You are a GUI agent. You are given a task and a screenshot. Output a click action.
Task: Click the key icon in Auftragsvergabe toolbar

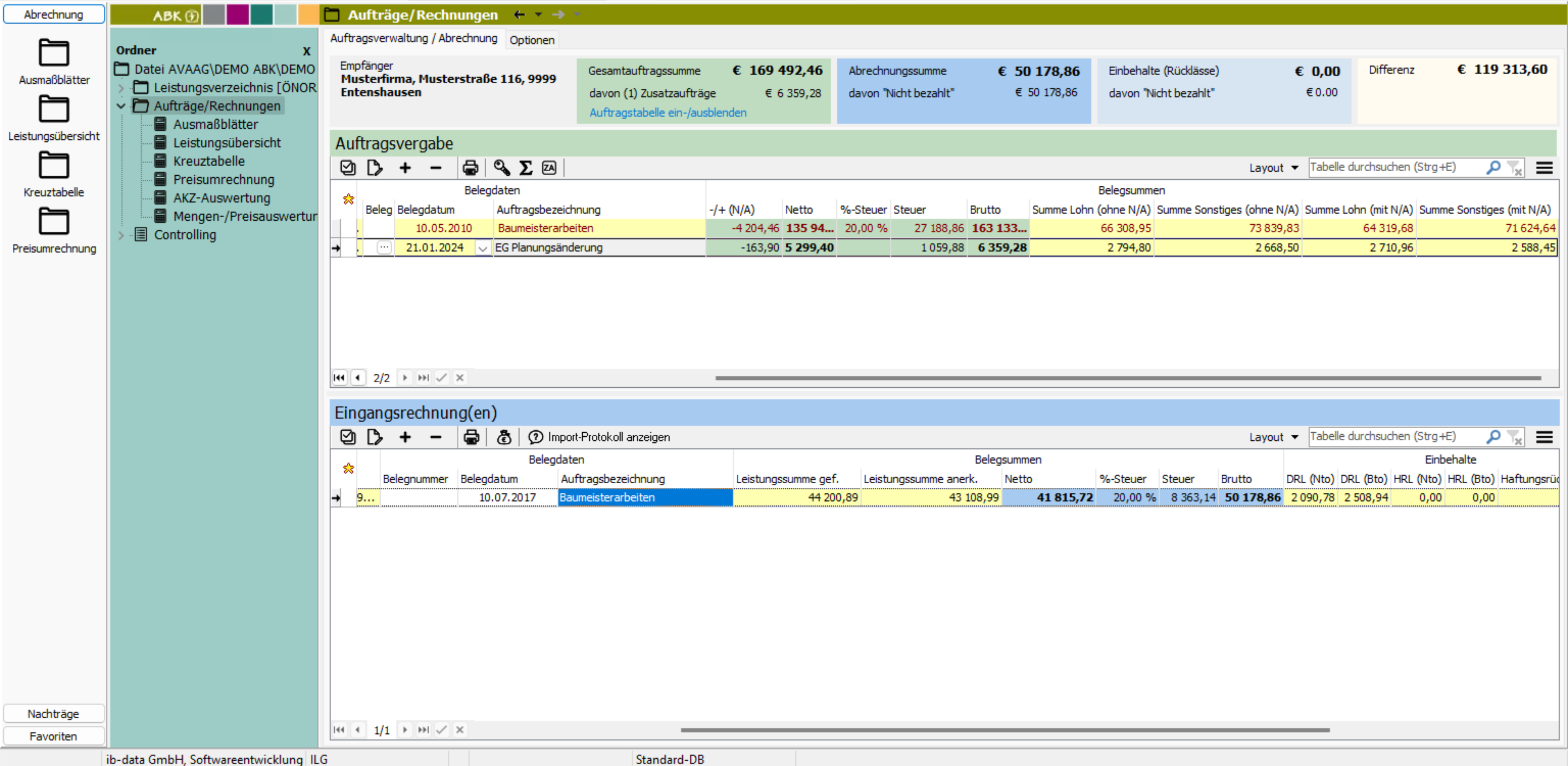501,167
